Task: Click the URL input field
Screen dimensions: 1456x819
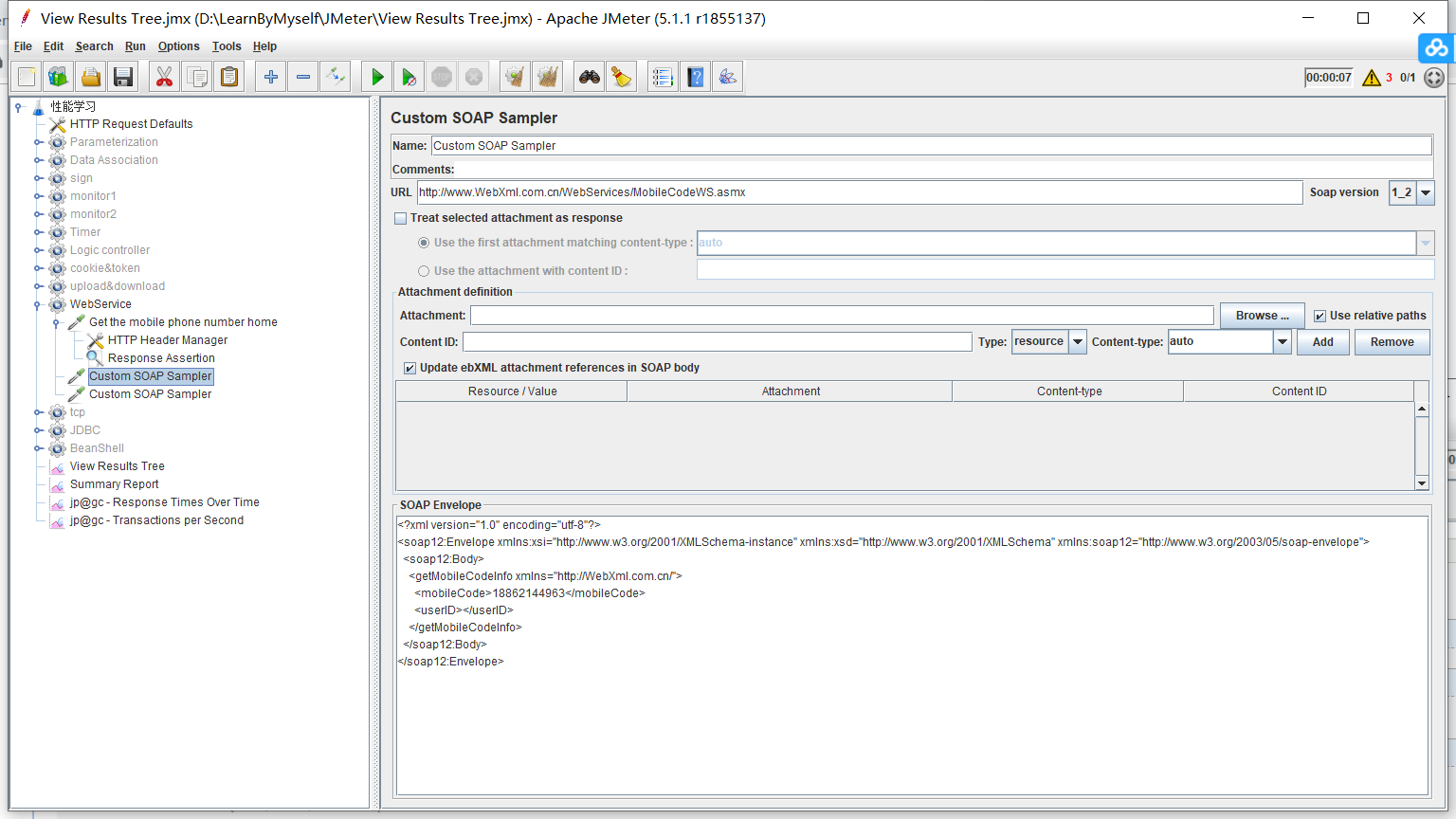Action: coord(860,192)
